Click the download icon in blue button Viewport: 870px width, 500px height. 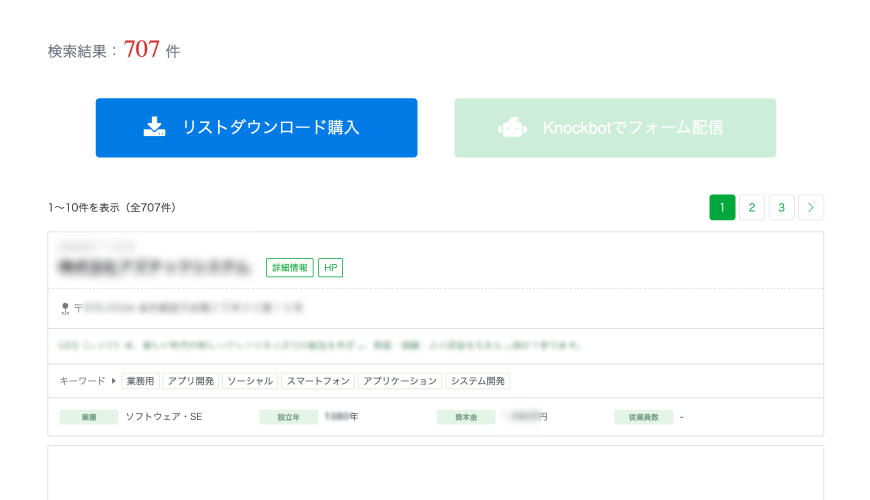coord(154,127)
